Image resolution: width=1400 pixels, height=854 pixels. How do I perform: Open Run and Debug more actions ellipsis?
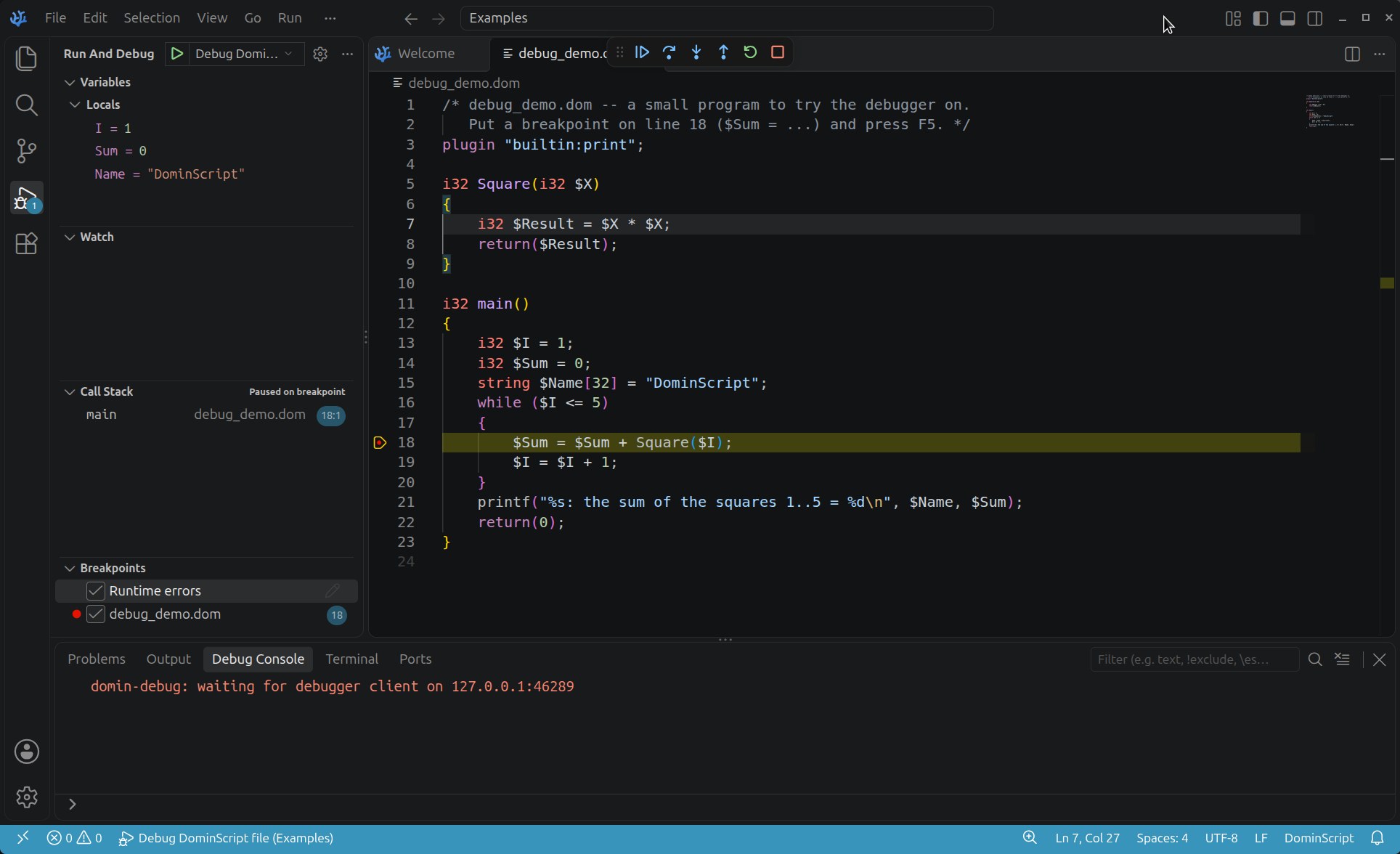348,54
